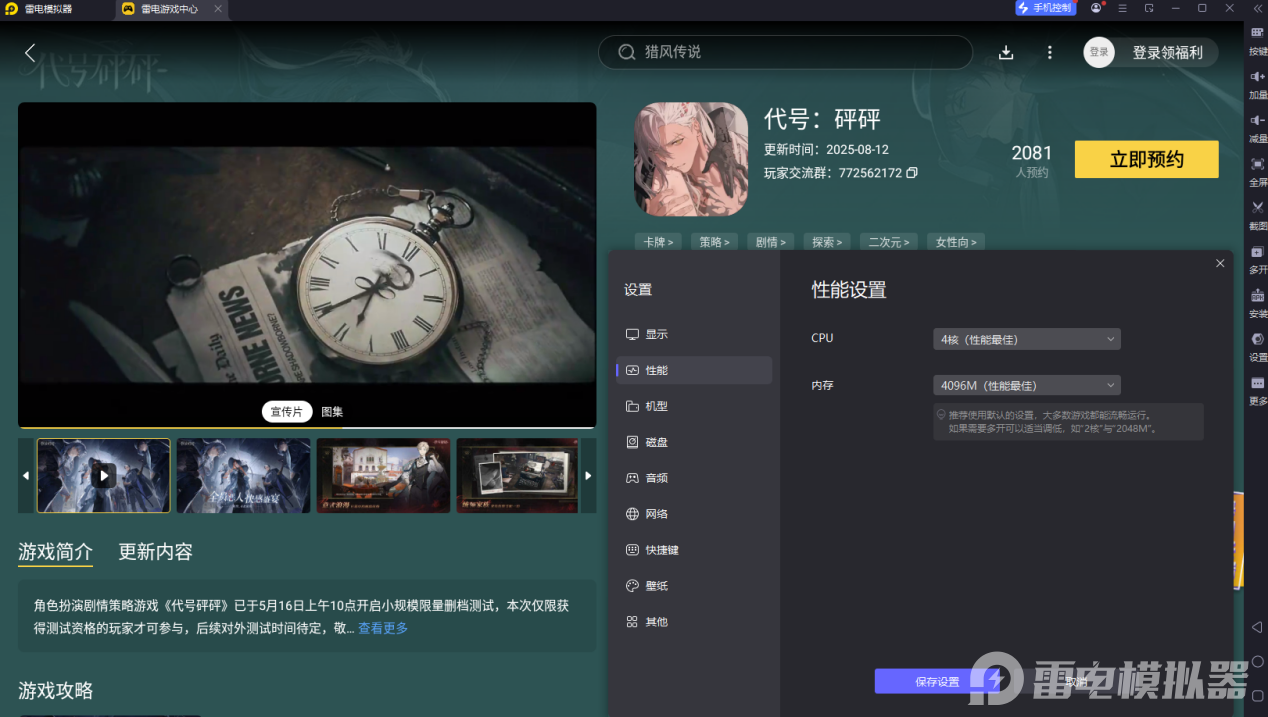Open the keyboard mapping (按键) sidebar tool
The image size is (1268, 717).
coord(1255,32)
